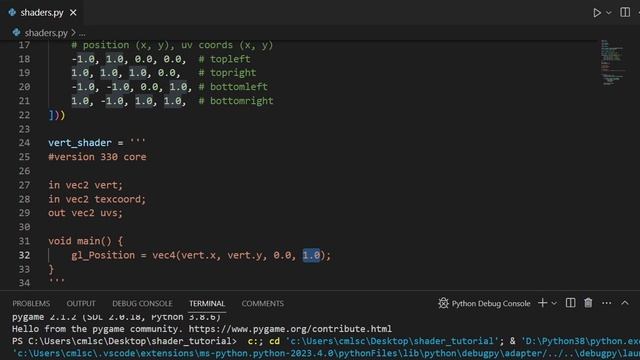Open run options dropdown beside play button
Viewport: 640px width, 360px height.
pos(609,13)
